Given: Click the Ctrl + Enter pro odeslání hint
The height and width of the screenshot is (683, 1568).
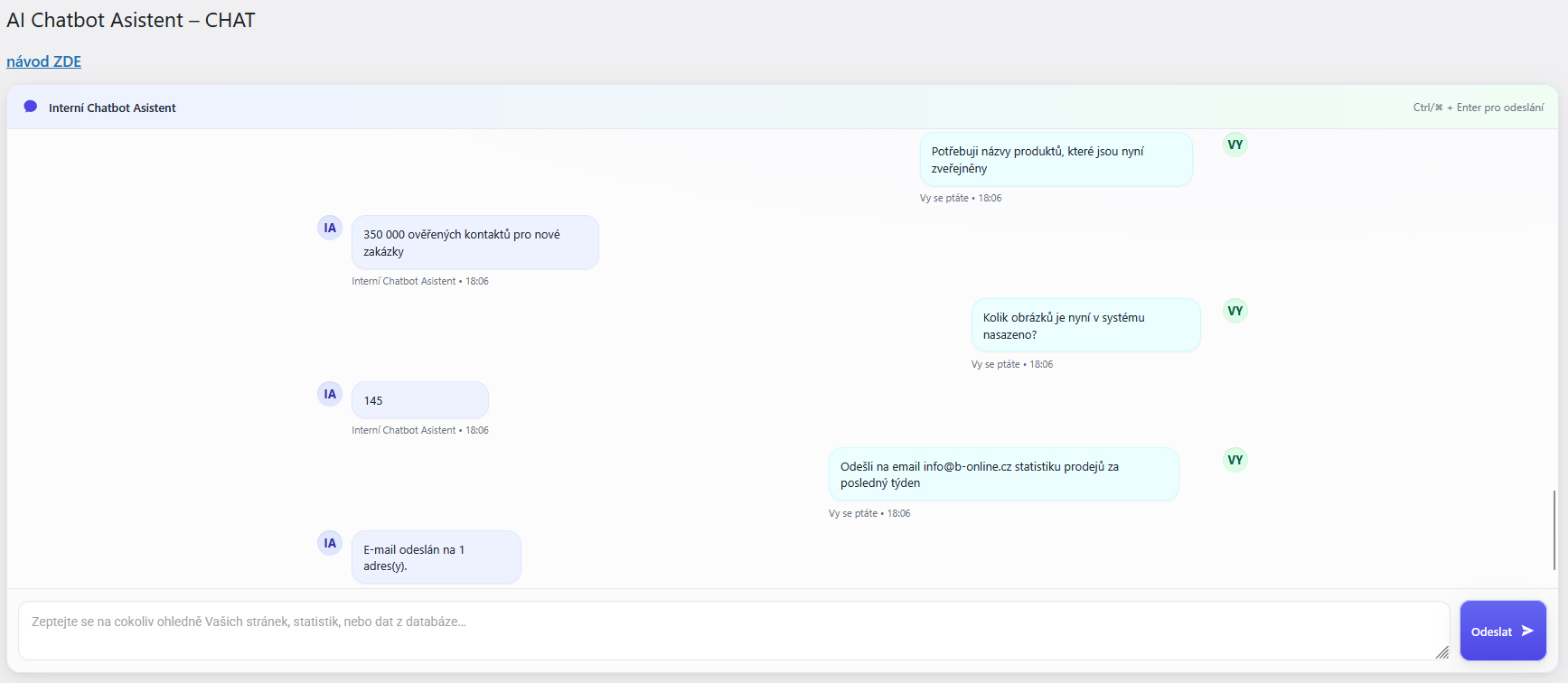Looking at the screenshot, I should point(1478,108).
